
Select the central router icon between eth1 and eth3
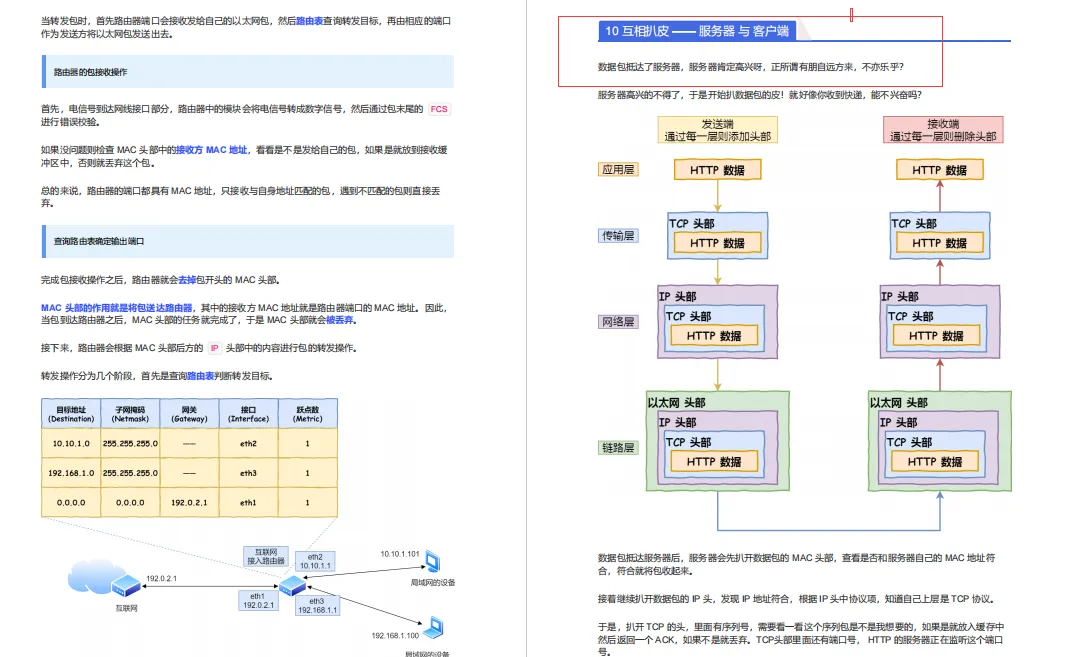(293, 585)
